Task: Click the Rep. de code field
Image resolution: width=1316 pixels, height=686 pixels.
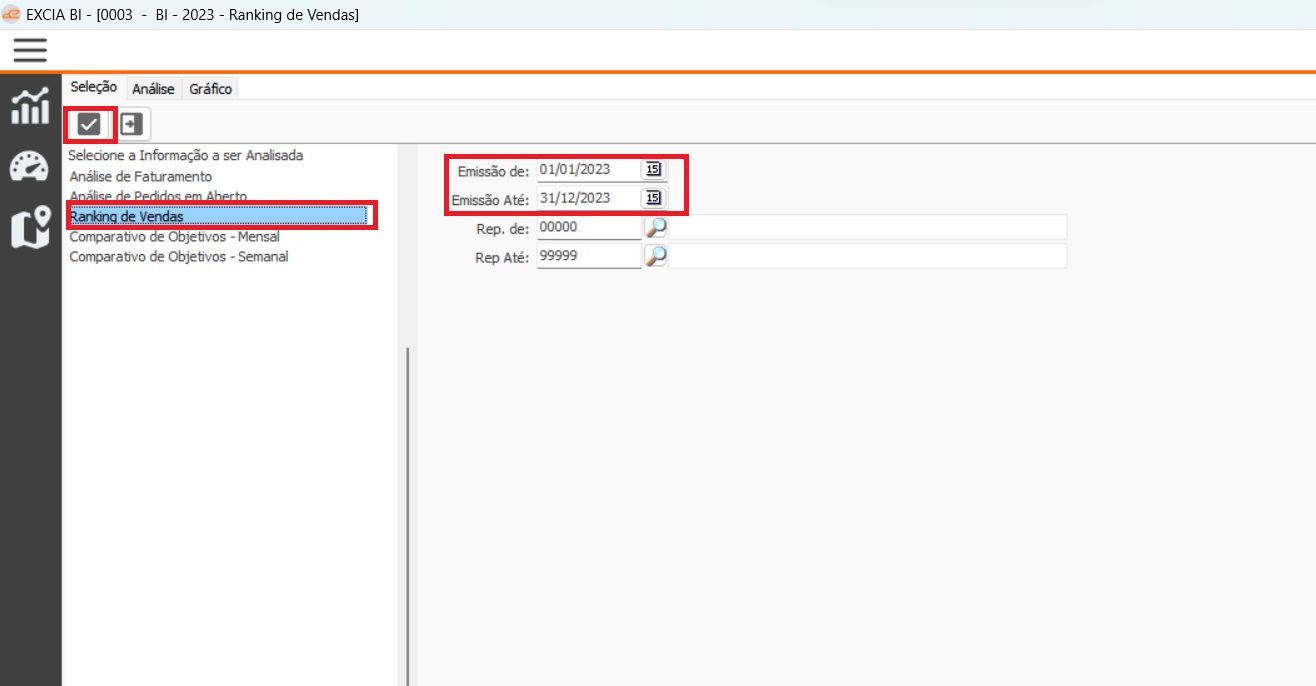Action: click(587, 228)
